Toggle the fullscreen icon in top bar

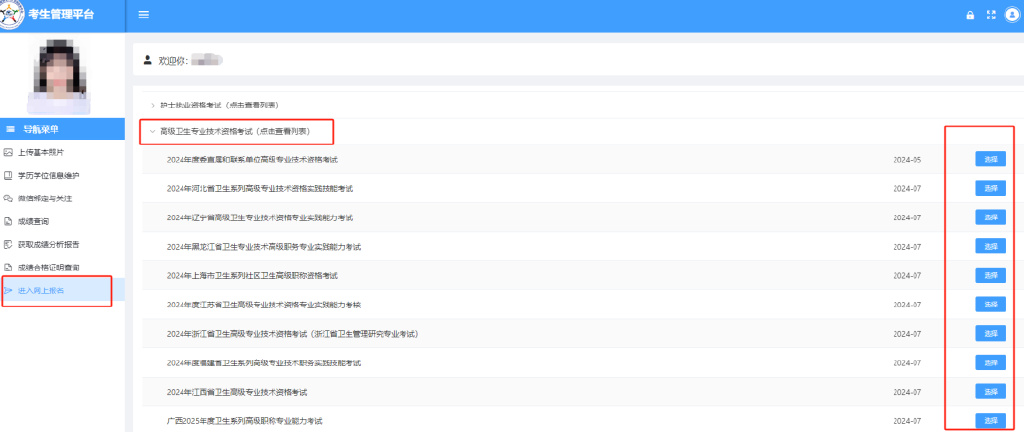(x=991, y=15)
